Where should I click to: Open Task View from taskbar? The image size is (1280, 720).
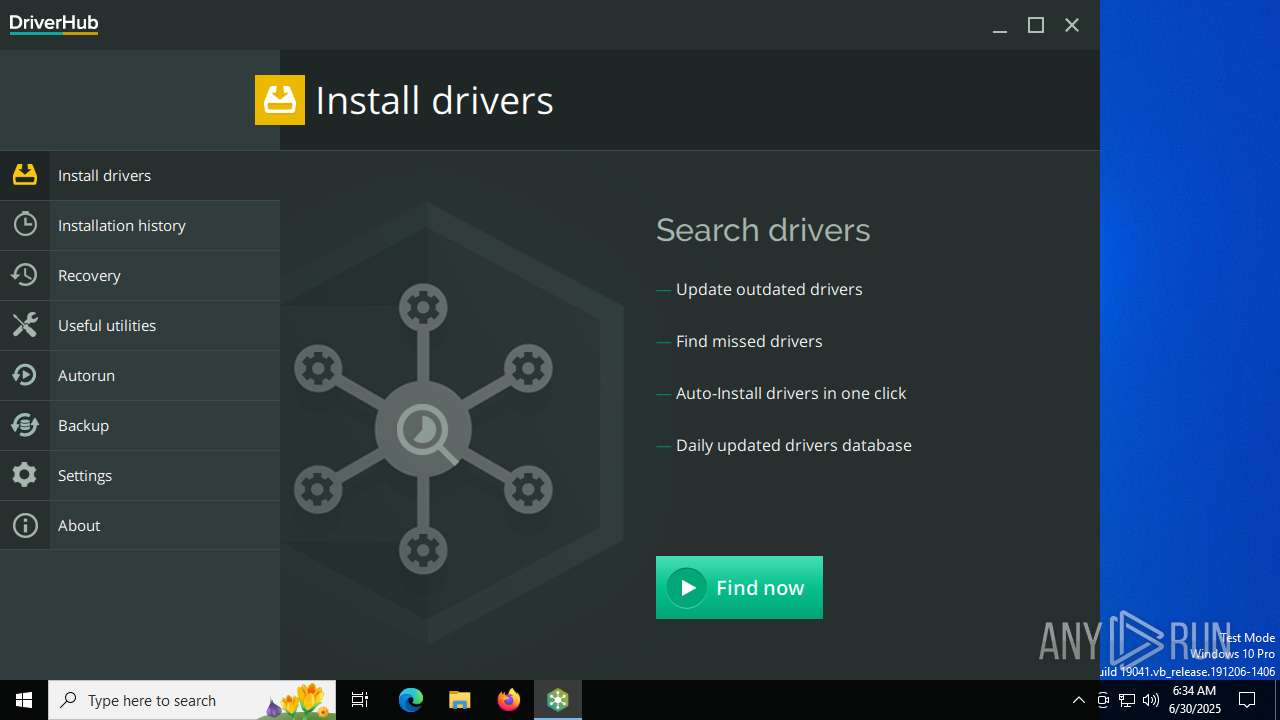pos(360,700)
